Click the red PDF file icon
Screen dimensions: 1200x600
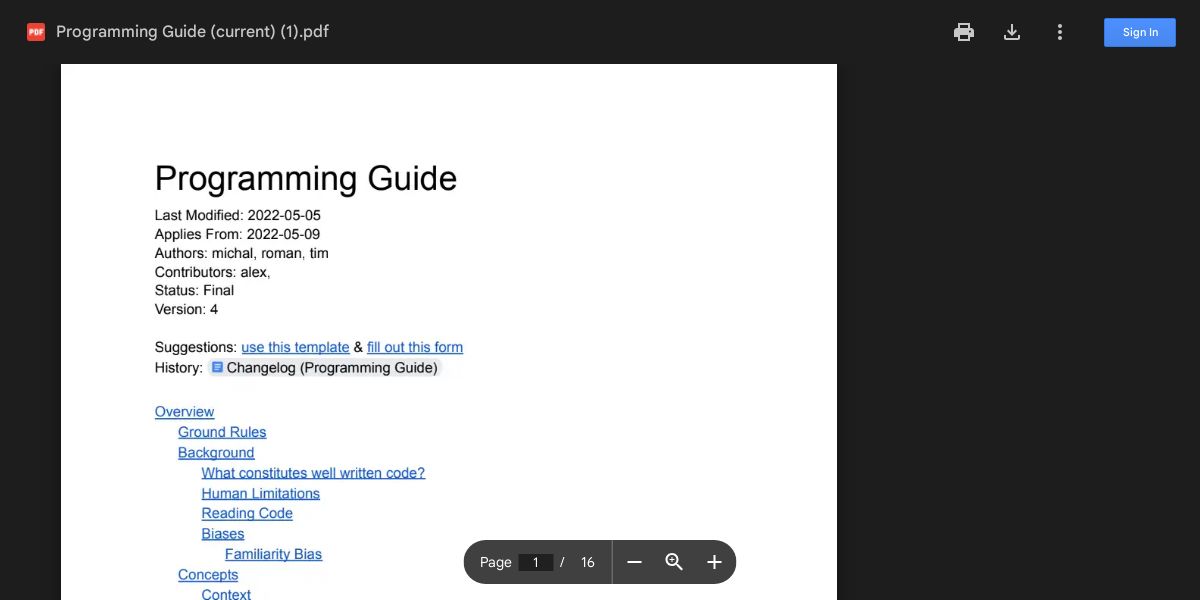tap(36, 32)
